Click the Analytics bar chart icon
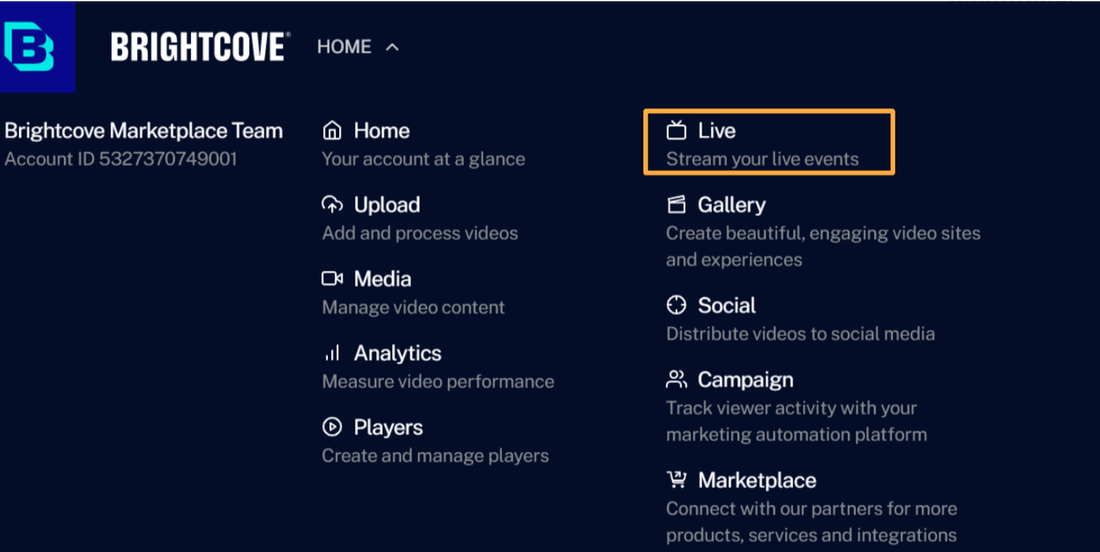 tap(332, 353)
